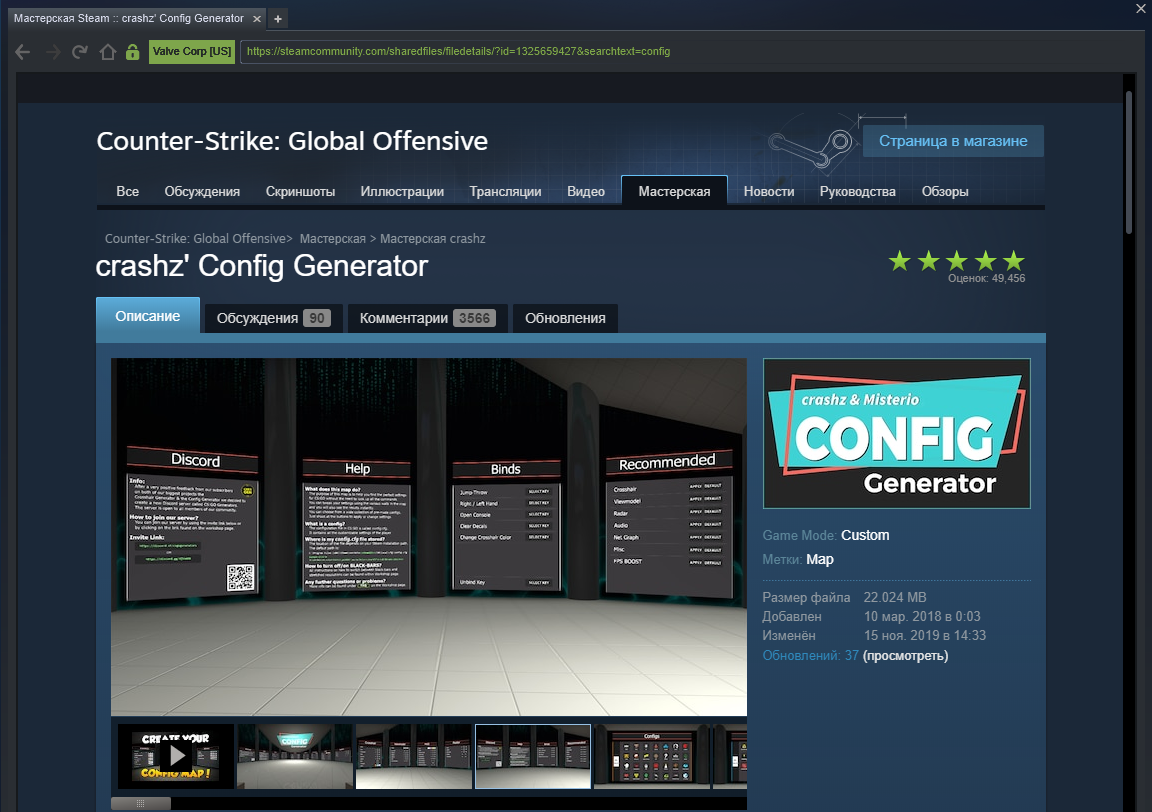Select the second thumbnail with the lit hallway
Viewport: 1152px width, 812px height.
pos(295,756)
